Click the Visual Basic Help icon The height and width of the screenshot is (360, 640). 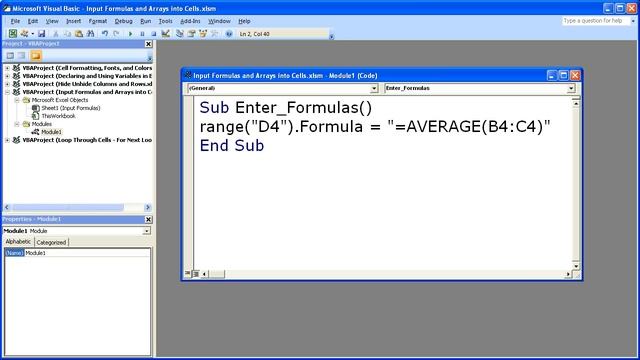tap(229, 33)
